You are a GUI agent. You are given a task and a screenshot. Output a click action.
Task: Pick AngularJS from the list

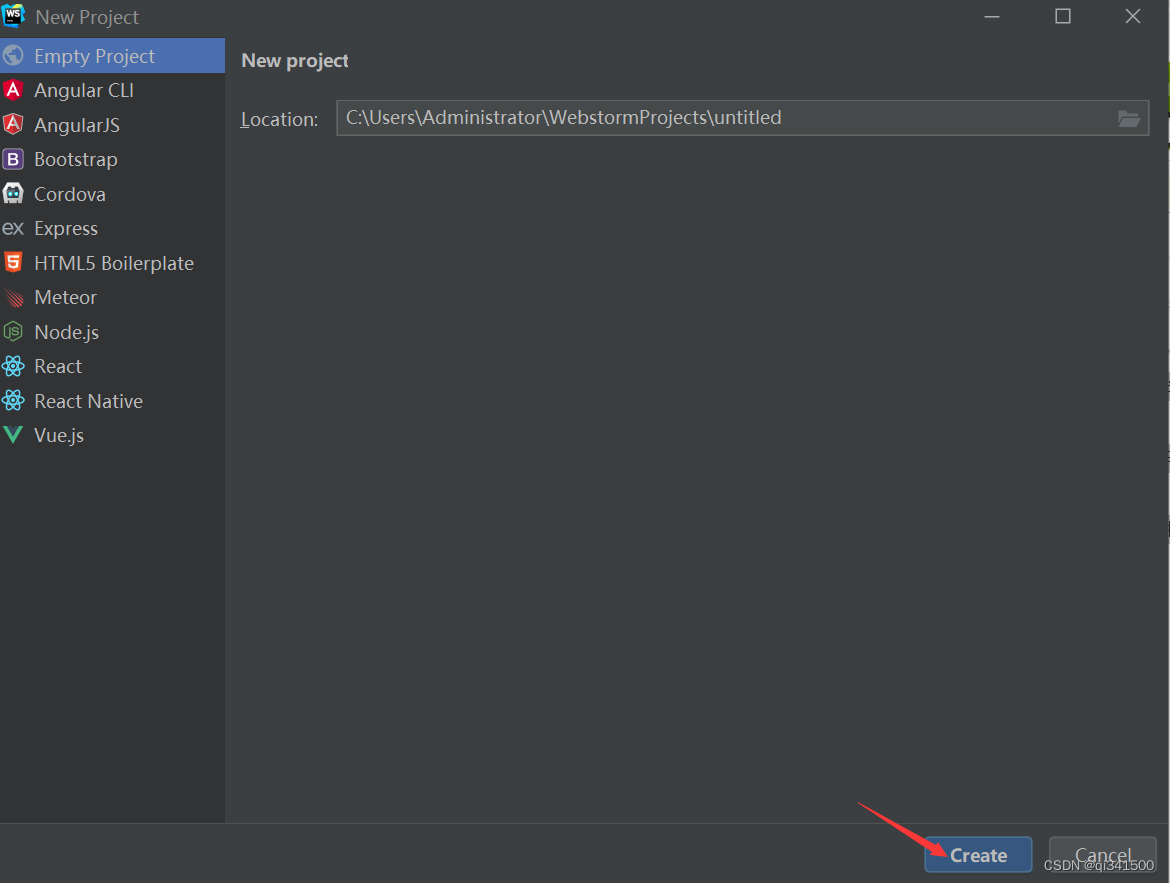pos(112,124)
